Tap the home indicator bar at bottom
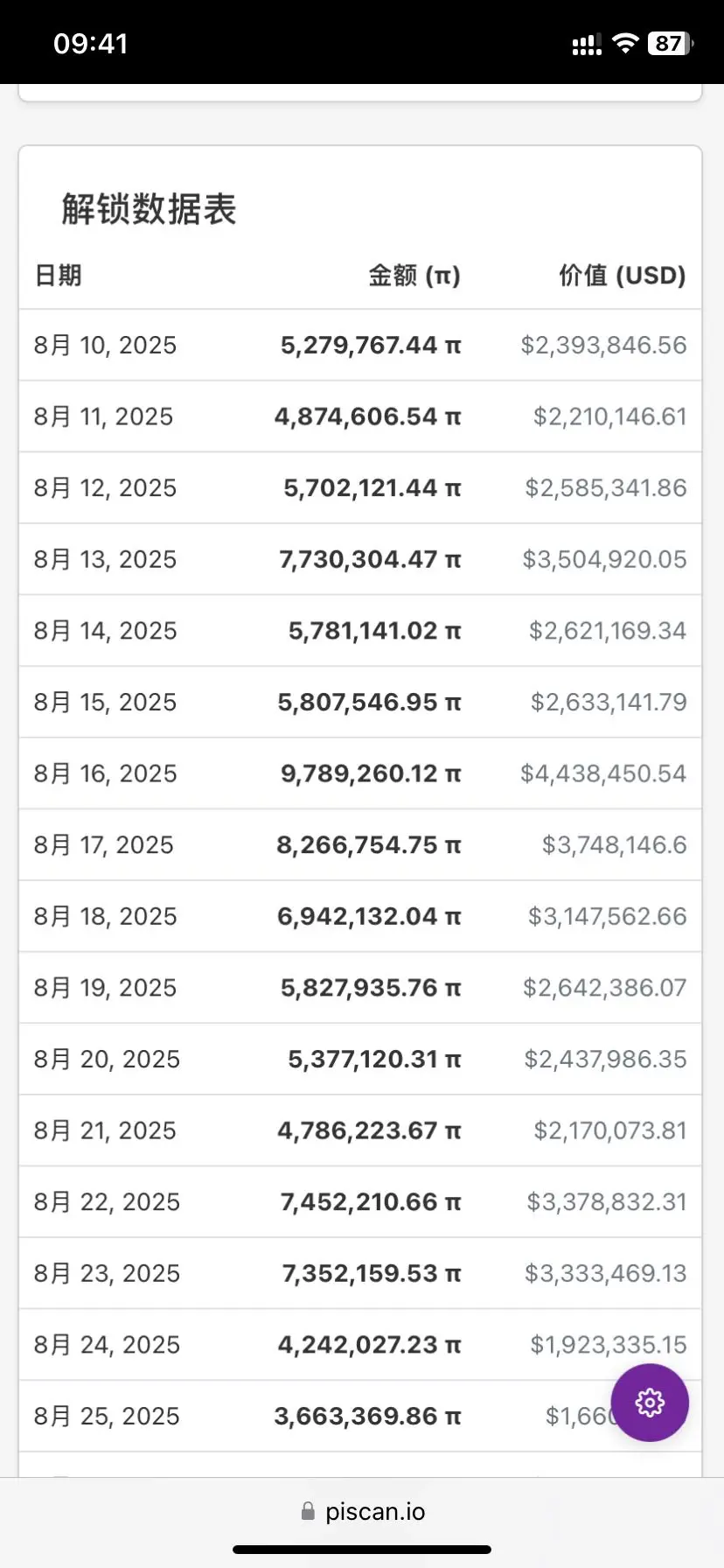Image resolution: width=724 pixels, height=1568 pixels. pyautogui.click(x=362, y=1550)
